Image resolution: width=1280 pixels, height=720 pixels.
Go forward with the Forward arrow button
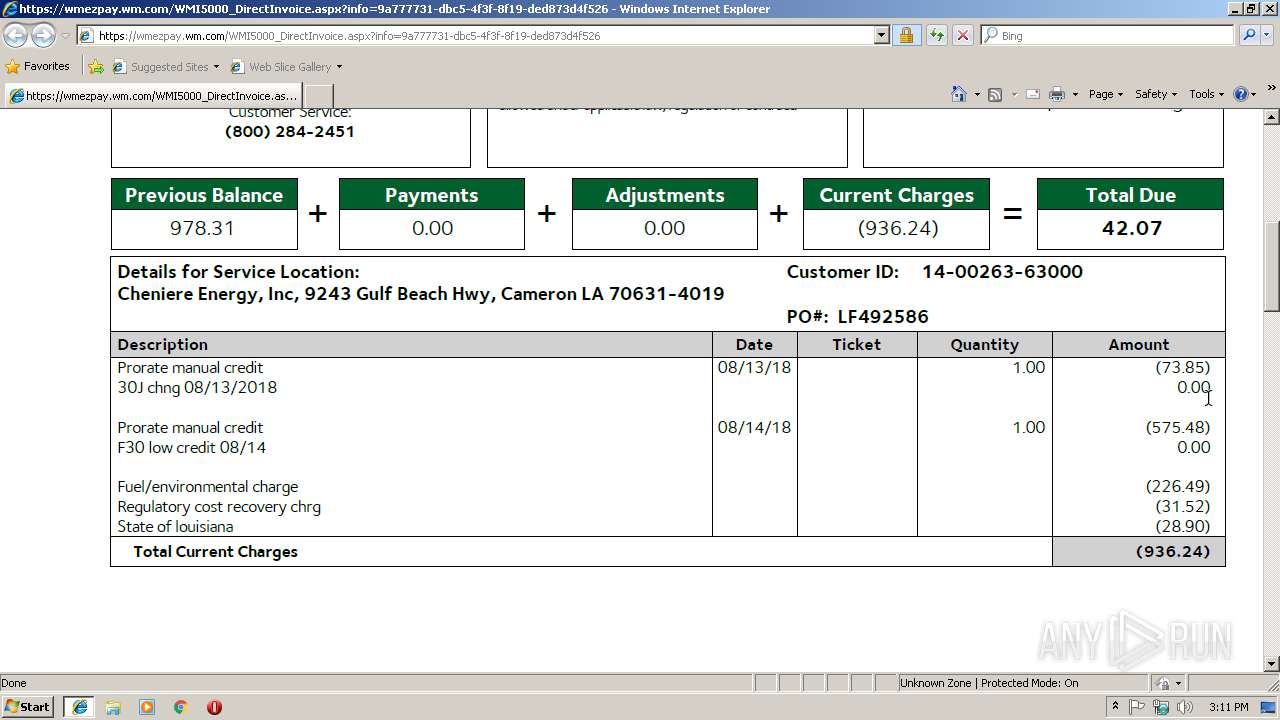42,35
